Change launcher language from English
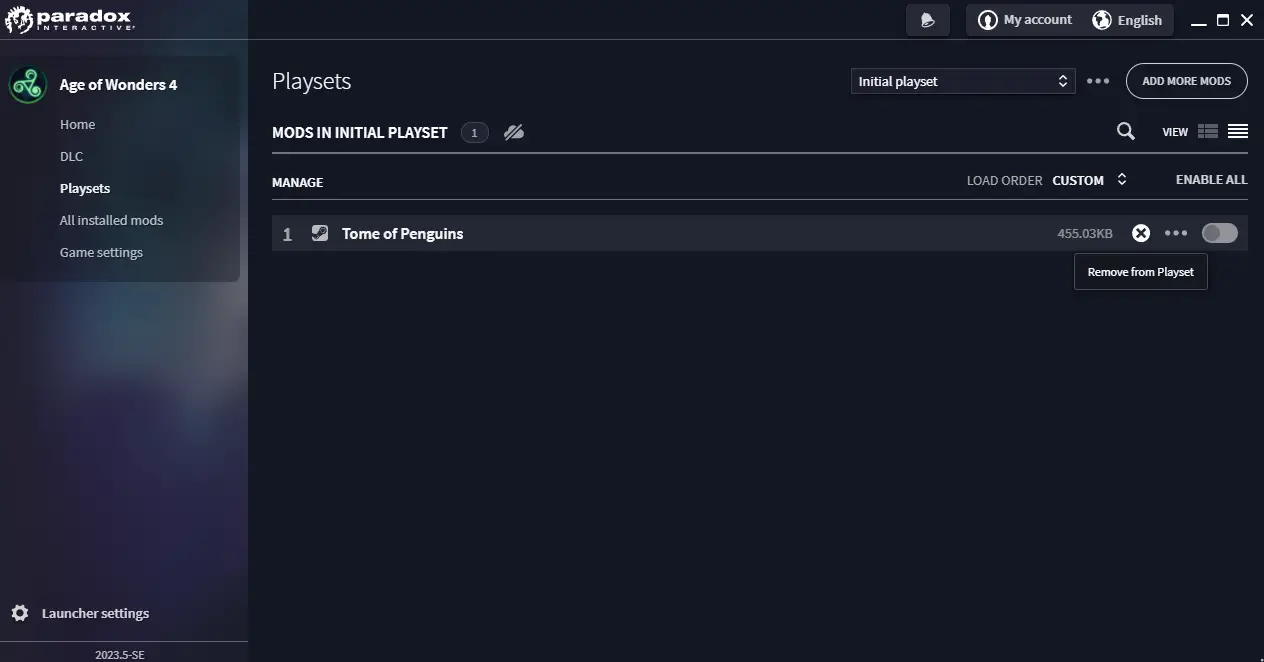Screen dimensions: 1264x662 [1127, 20]
